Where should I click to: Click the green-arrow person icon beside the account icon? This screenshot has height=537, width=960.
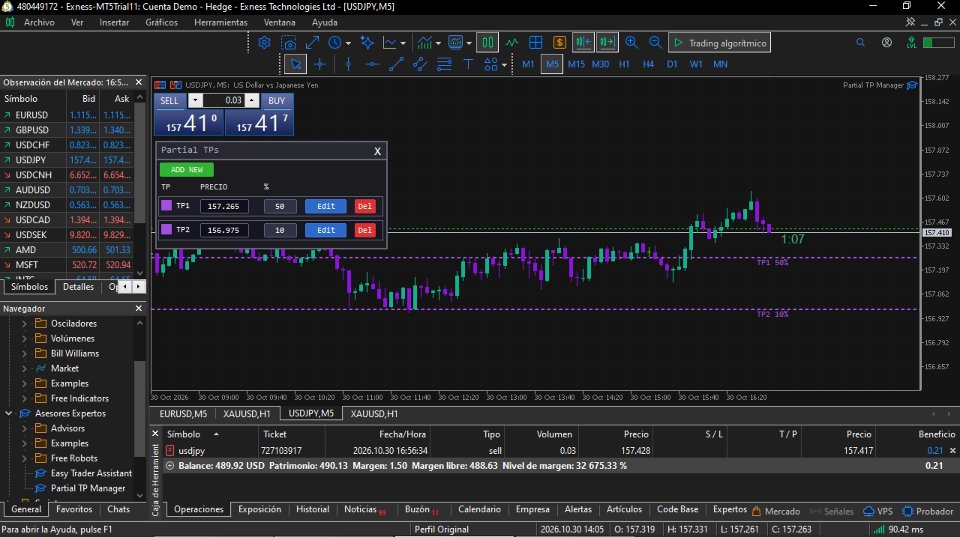pyautogui.click(x=912, y=43)
